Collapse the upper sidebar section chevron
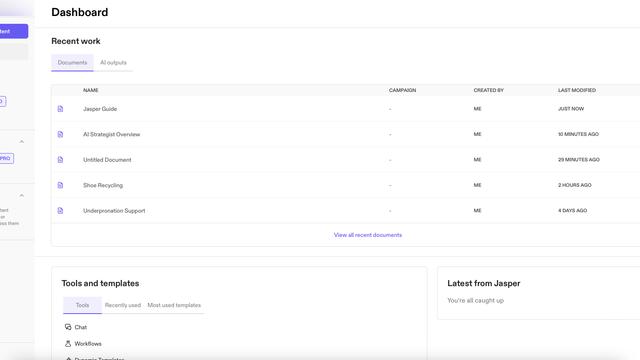Screen dimensions: 640x360 (22, 142)
